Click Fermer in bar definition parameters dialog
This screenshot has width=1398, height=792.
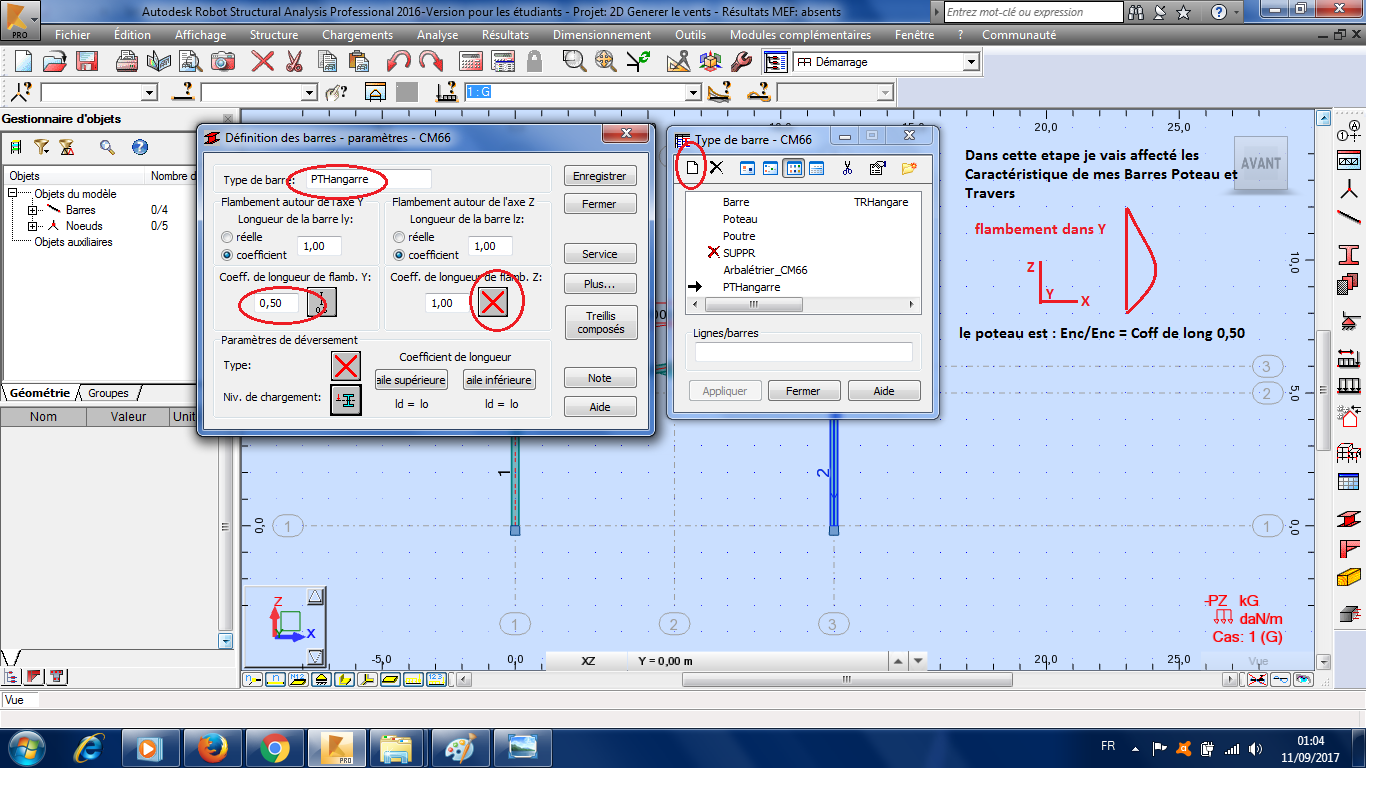tap(600, 204)
